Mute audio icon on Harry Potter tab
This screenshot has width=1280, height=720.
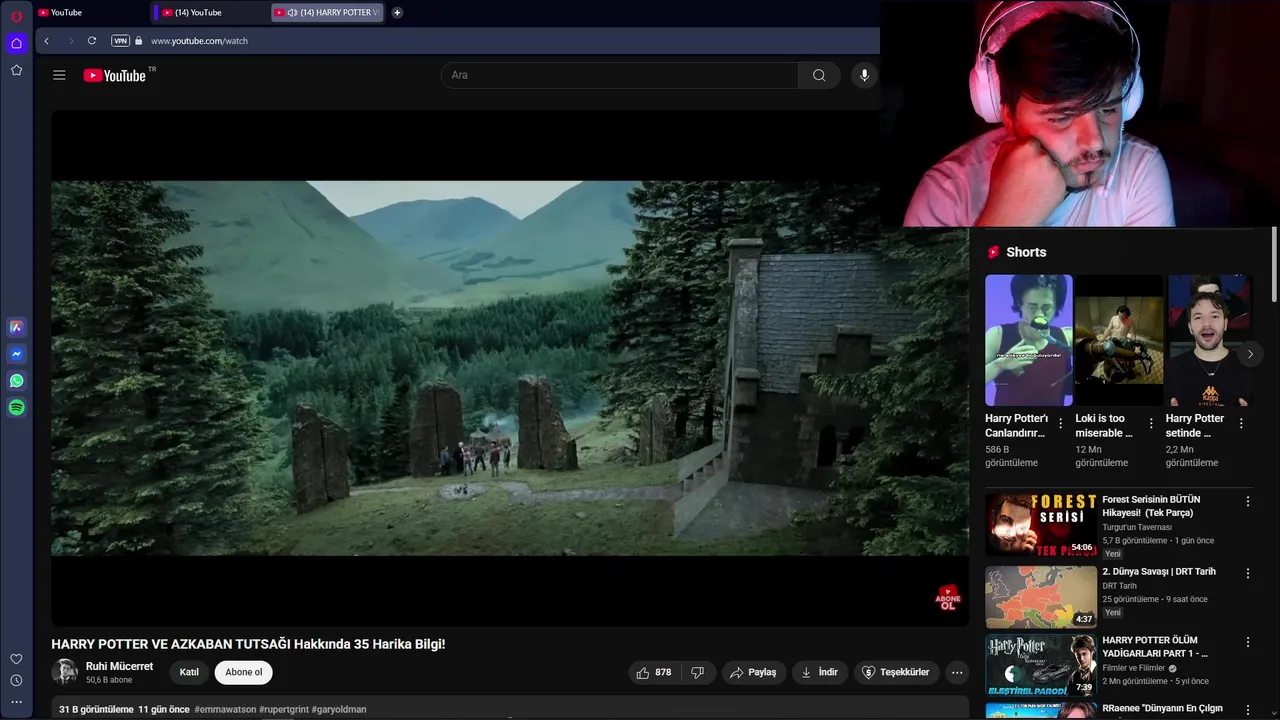point(292,13)
